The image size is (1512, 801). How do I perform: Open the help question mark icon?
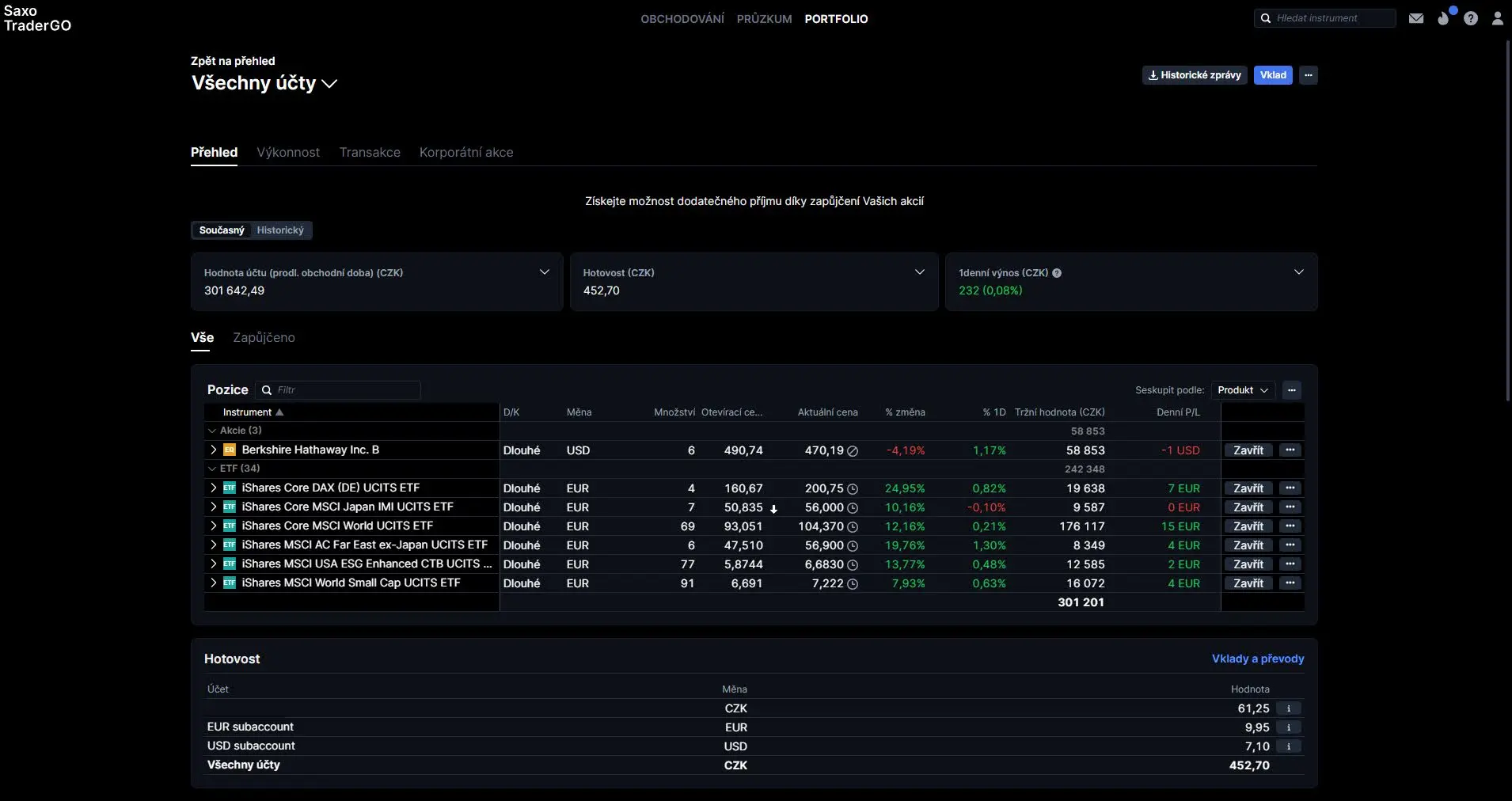1471,18
